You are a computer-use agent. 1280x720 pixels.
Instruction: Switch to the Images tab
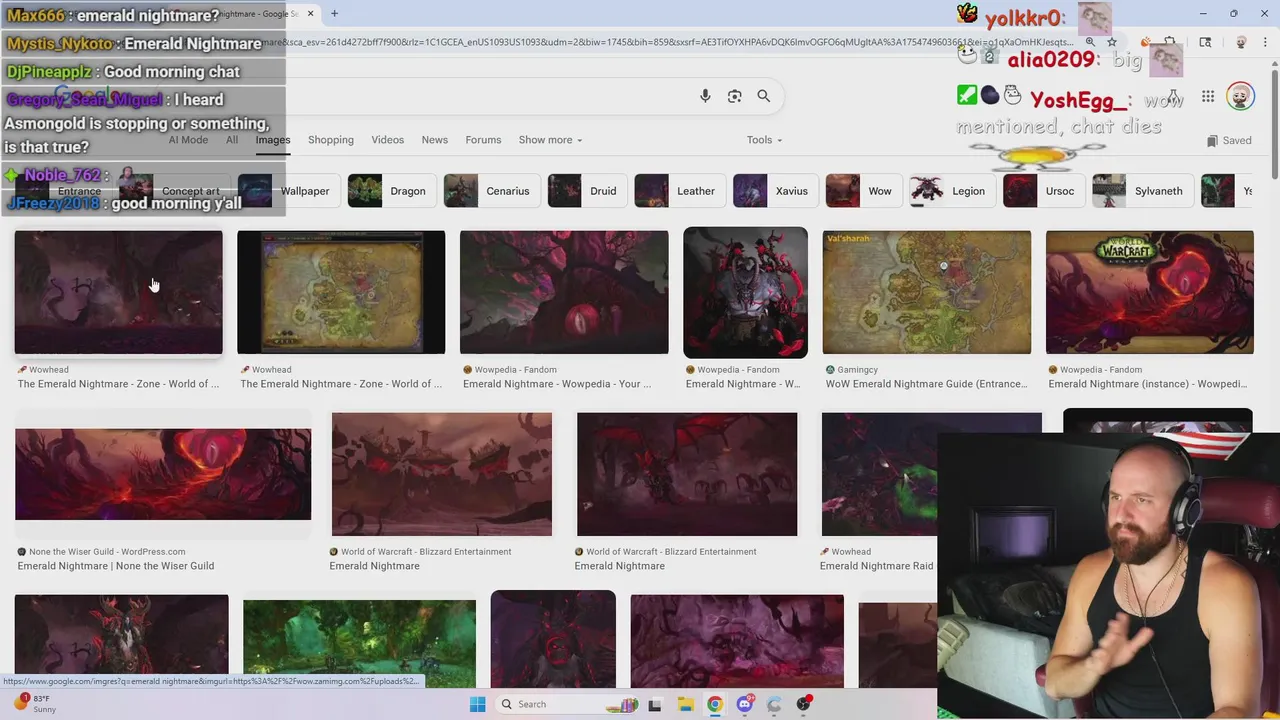pos(272,140)
